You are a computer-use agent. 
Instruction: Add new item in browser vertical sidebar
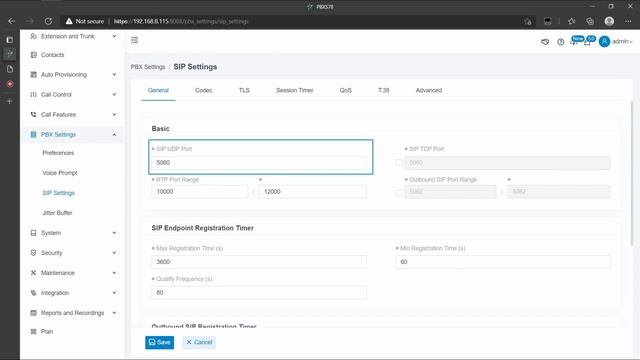point(10,101)
